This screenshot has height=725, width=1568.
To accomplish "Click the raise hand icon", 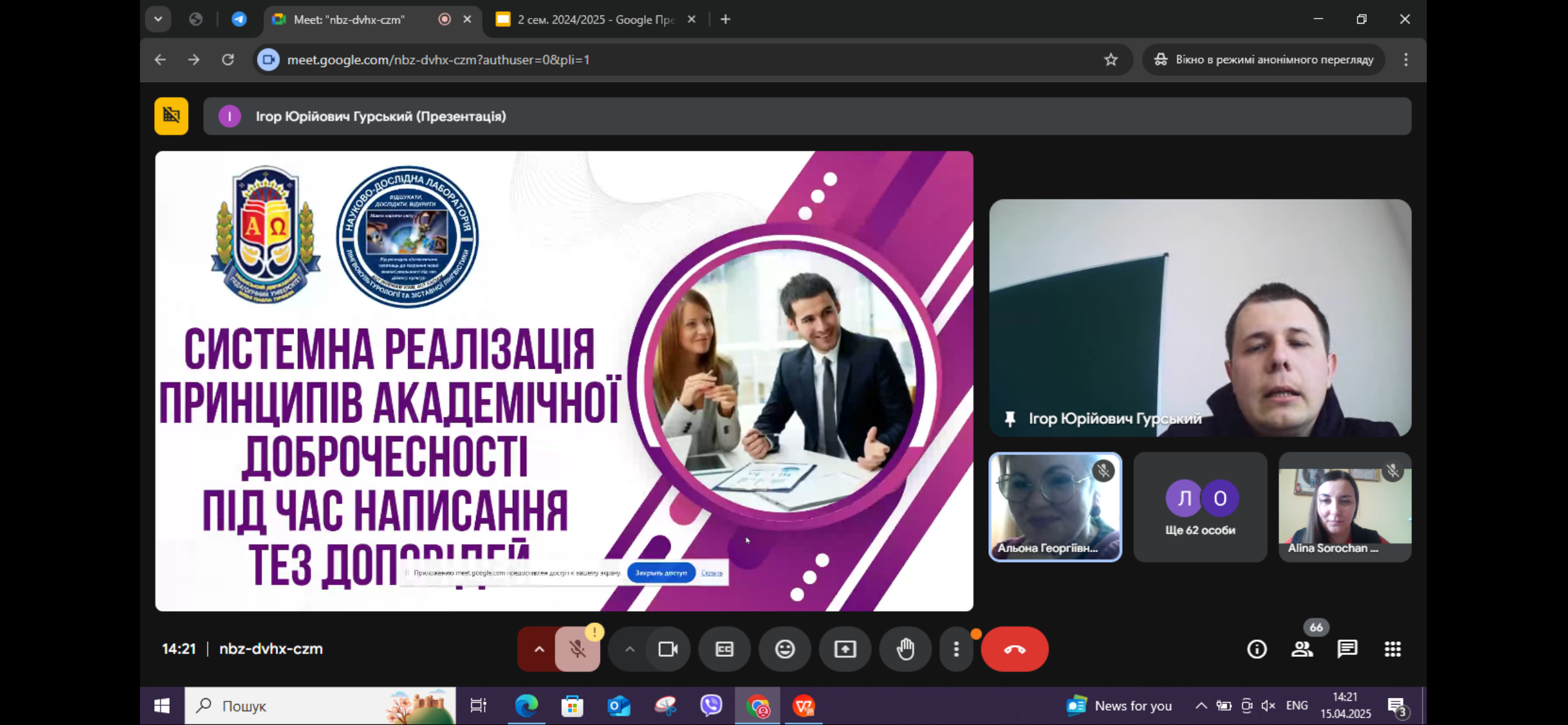I will click(905, 649).
